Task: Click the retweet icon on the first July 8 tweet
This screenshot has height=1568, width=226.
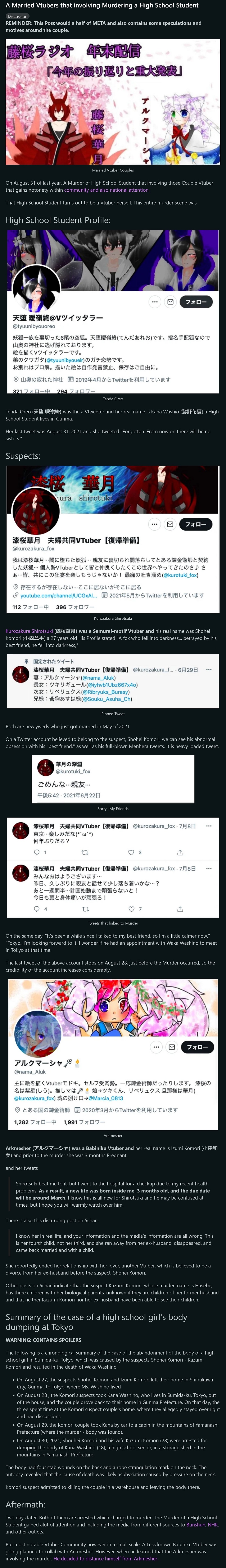Action: tap(85, 852)
